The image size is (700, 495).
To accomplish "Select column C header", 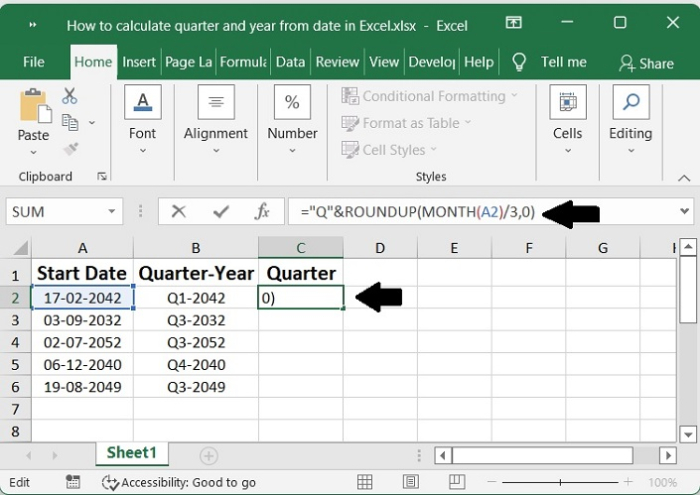I will tap(301, 248).
